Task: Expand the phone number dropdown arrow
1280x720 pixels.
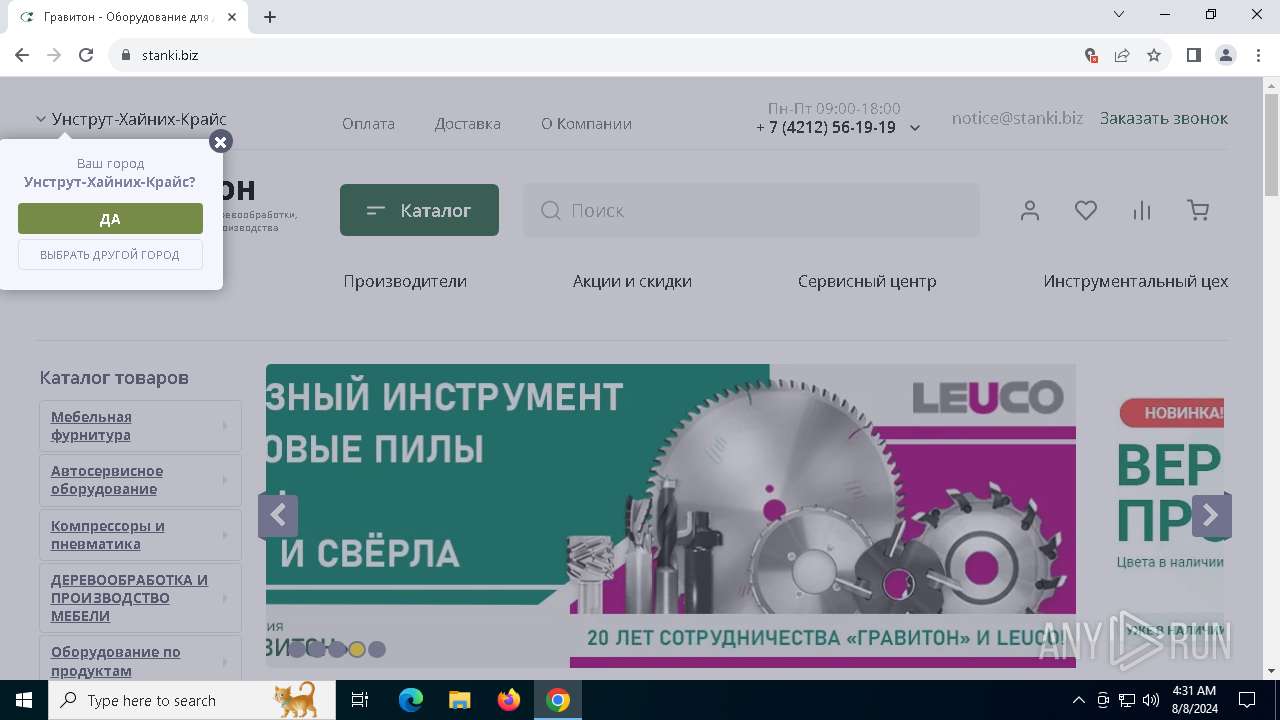Action: tap(915, 128)
